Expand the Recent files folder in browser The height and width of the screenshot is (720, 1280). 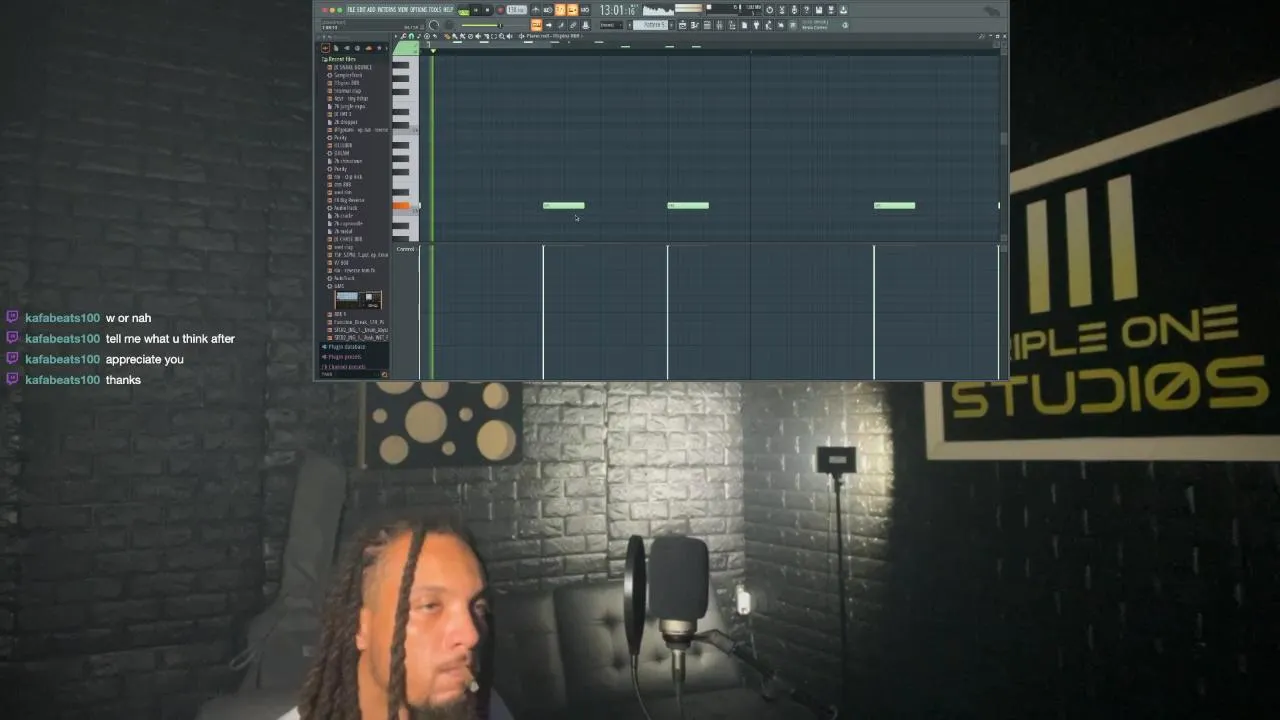coord(339,59)
